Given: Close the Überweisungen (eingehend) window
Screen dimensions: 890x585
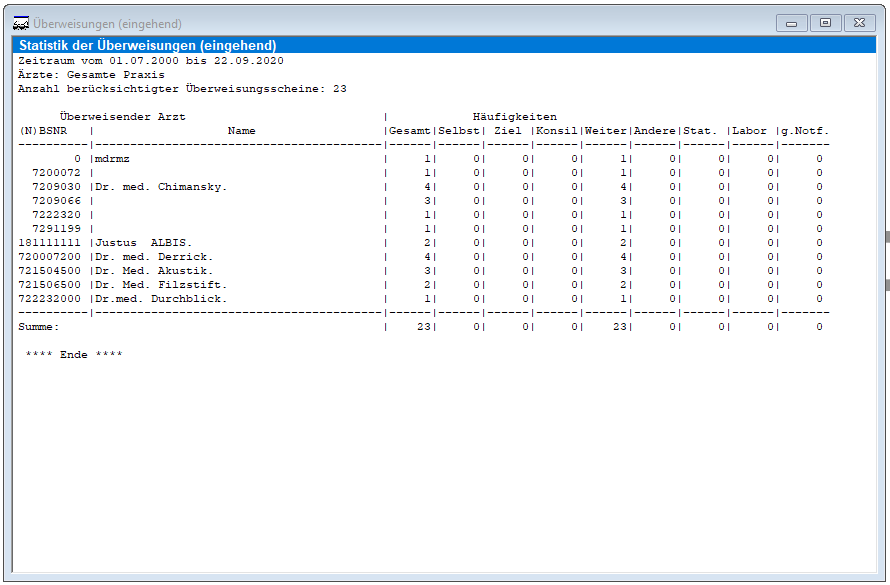Looking at the screenshot, I should click(x=859, y=23).
